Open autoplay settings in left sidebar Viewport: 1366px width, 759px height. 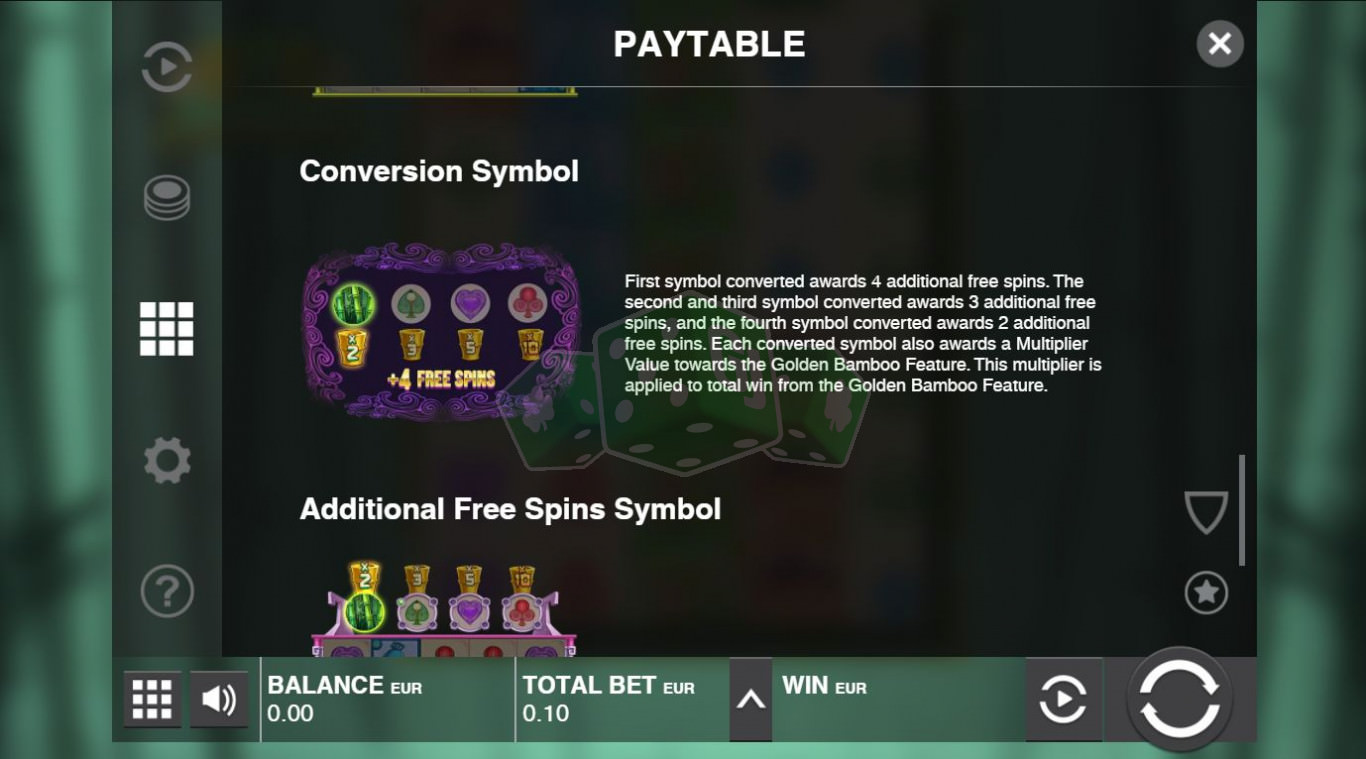click(x=167, y=68)
